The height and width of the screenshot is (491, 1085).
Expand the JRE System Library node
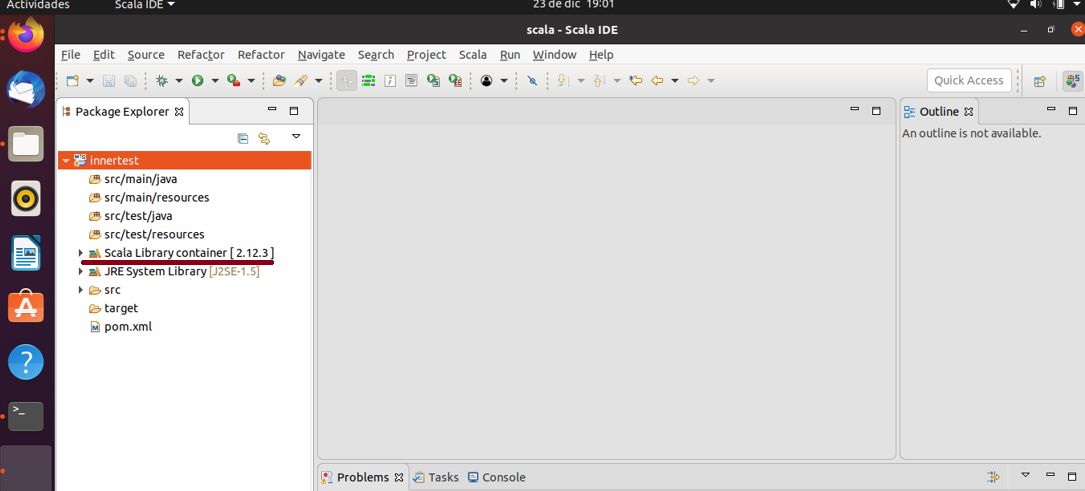coord(80,272)
